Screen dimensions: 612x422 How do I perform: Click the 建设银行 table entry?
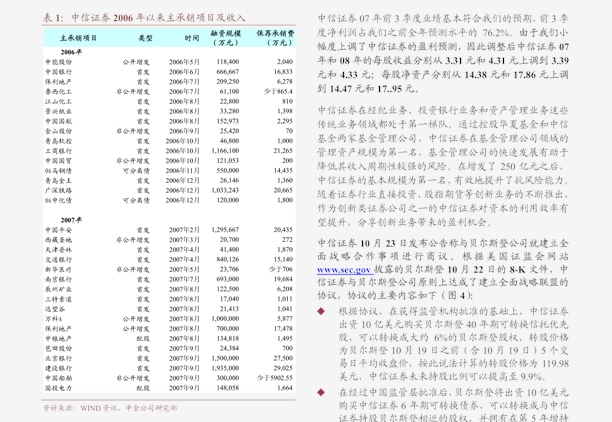[57, 367]
